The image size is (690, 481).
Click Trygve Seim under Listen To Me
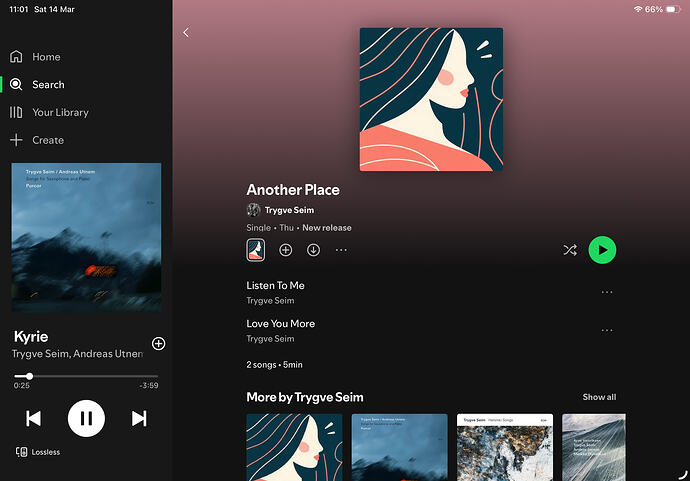270,301
